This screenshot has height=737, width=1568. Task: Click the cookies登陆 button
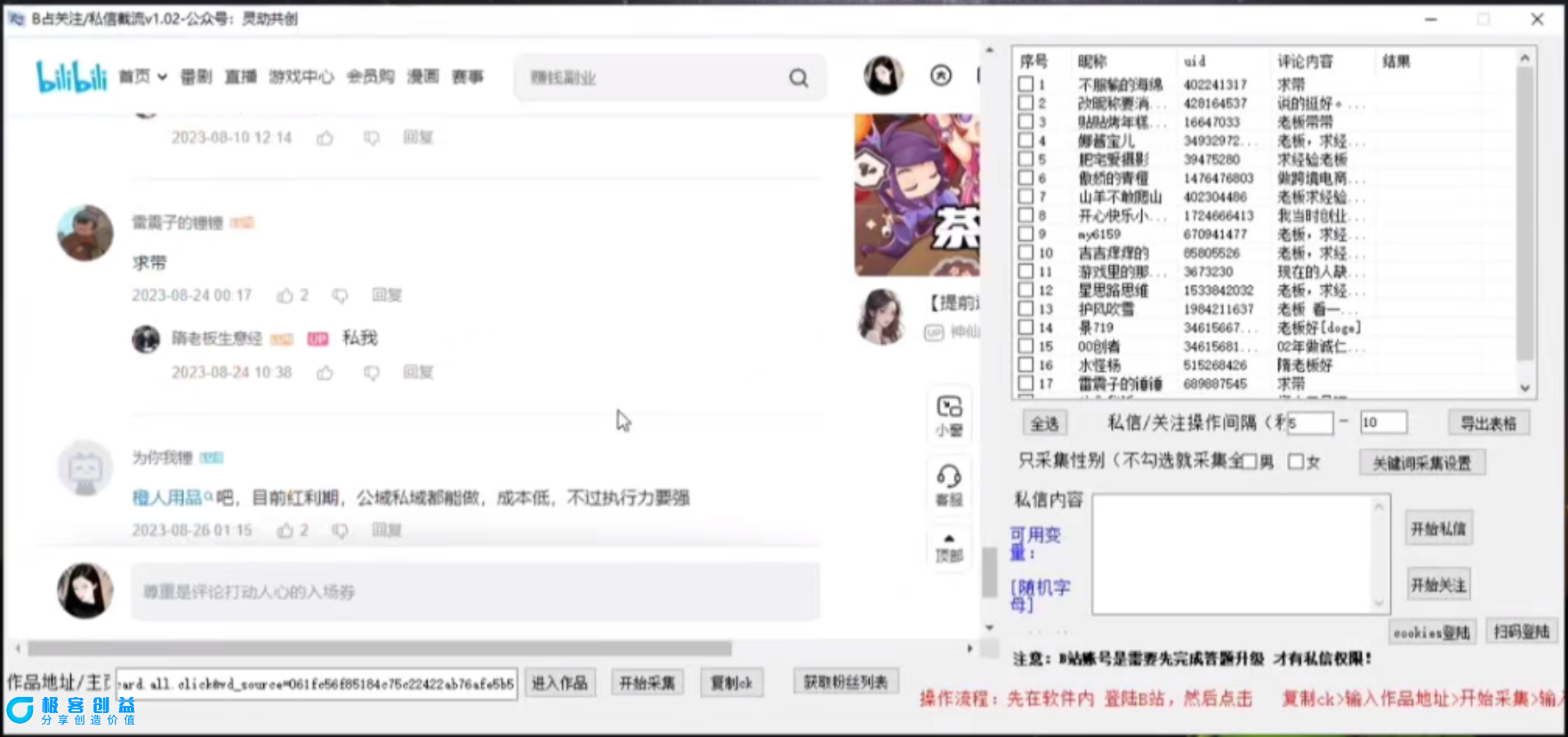pos(1431,632)
